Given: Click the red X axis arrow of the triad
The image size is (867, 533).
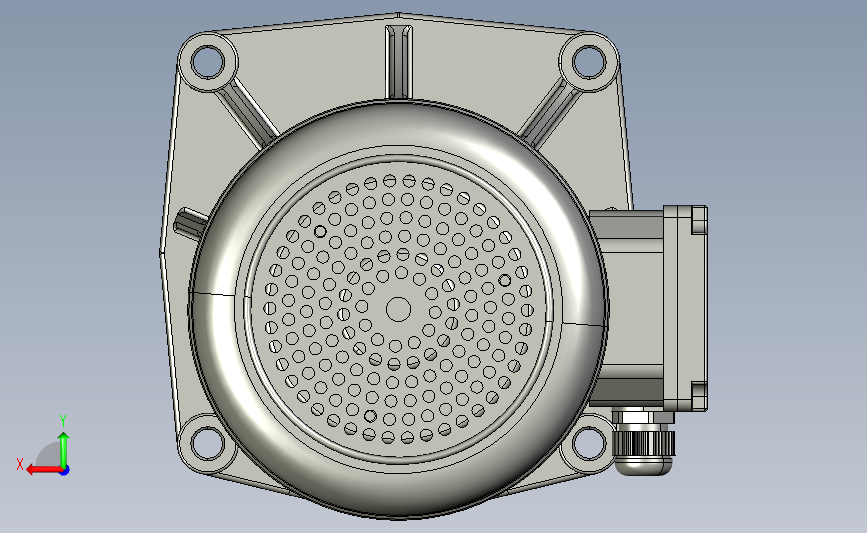Looking at the screenshot, I should [43, 470].
